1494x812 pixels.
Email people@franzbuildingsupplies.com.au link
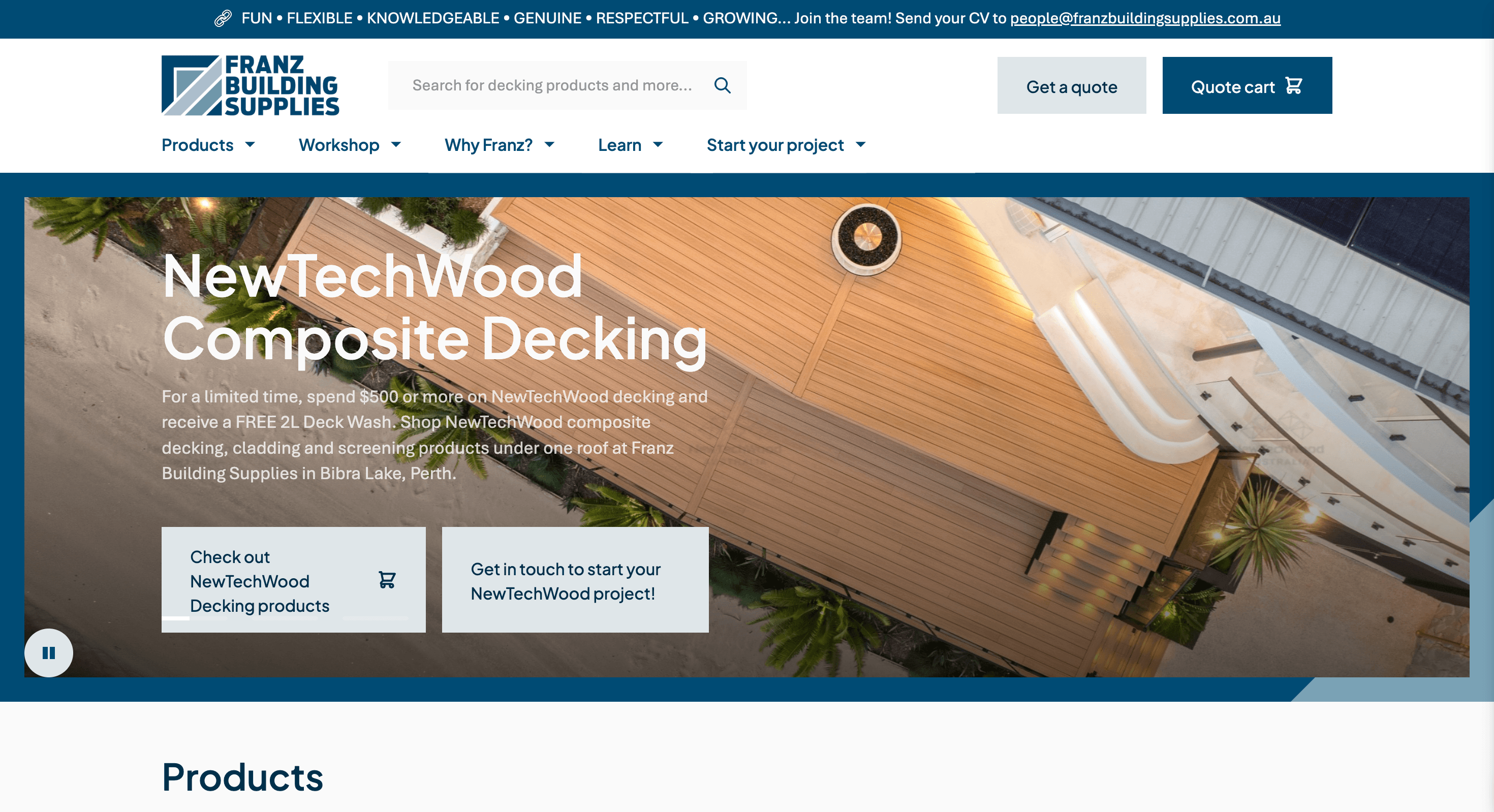coord(1145,18)
